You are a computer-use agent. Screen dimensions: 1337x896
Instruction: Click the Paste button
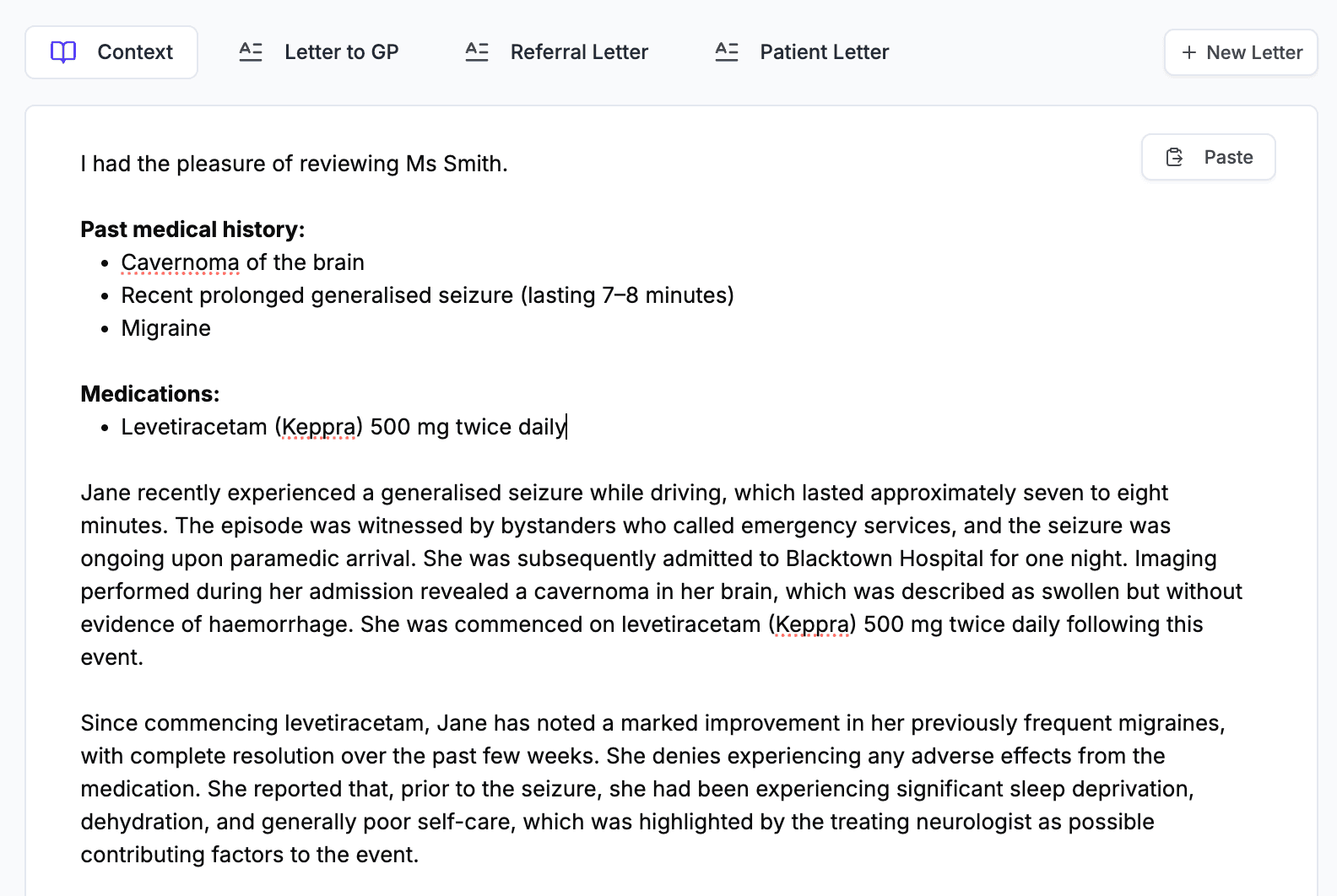pyautogui.click(x=1209, y=157)
